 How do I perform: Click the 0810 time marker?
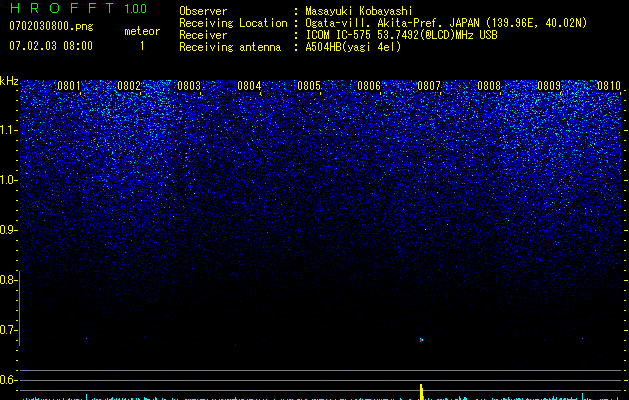click(609, 86)
